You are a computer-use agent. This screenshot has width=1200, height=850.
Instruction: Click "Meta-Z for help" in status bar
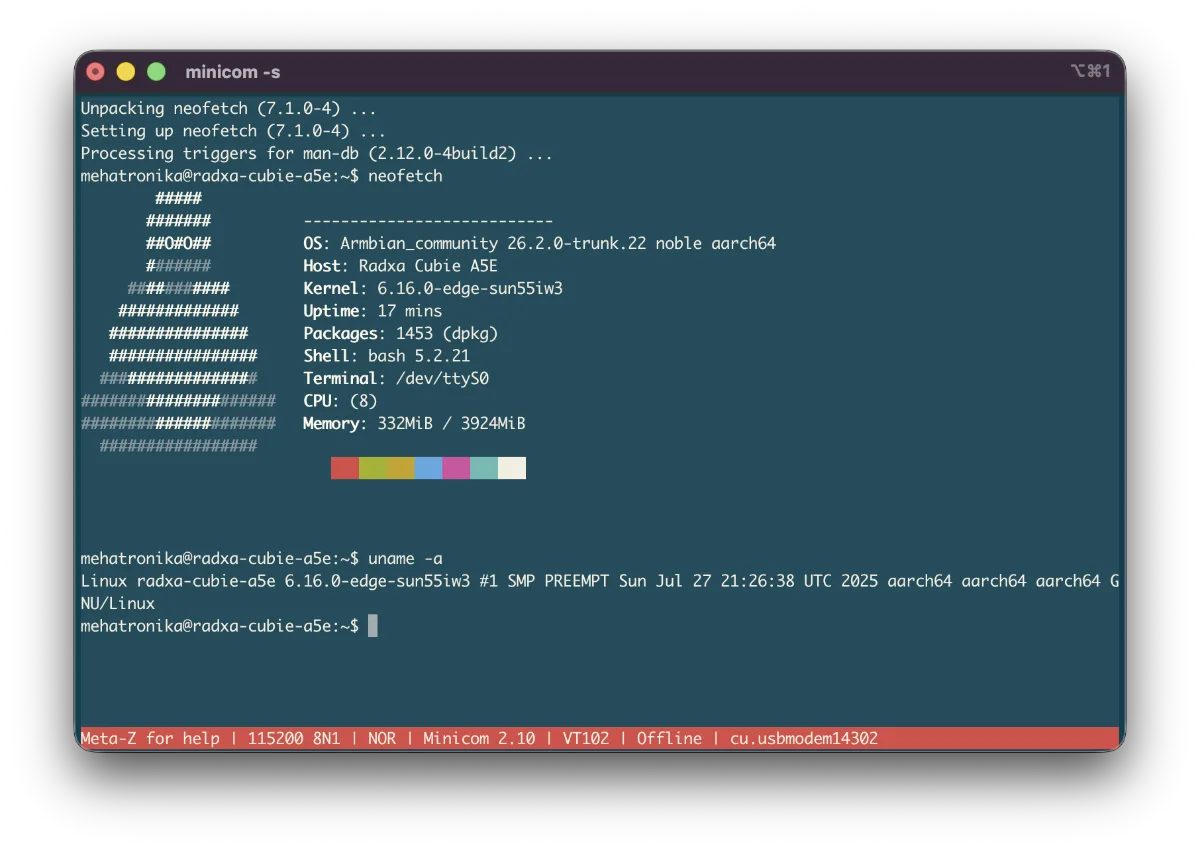(x=150, y=738)
